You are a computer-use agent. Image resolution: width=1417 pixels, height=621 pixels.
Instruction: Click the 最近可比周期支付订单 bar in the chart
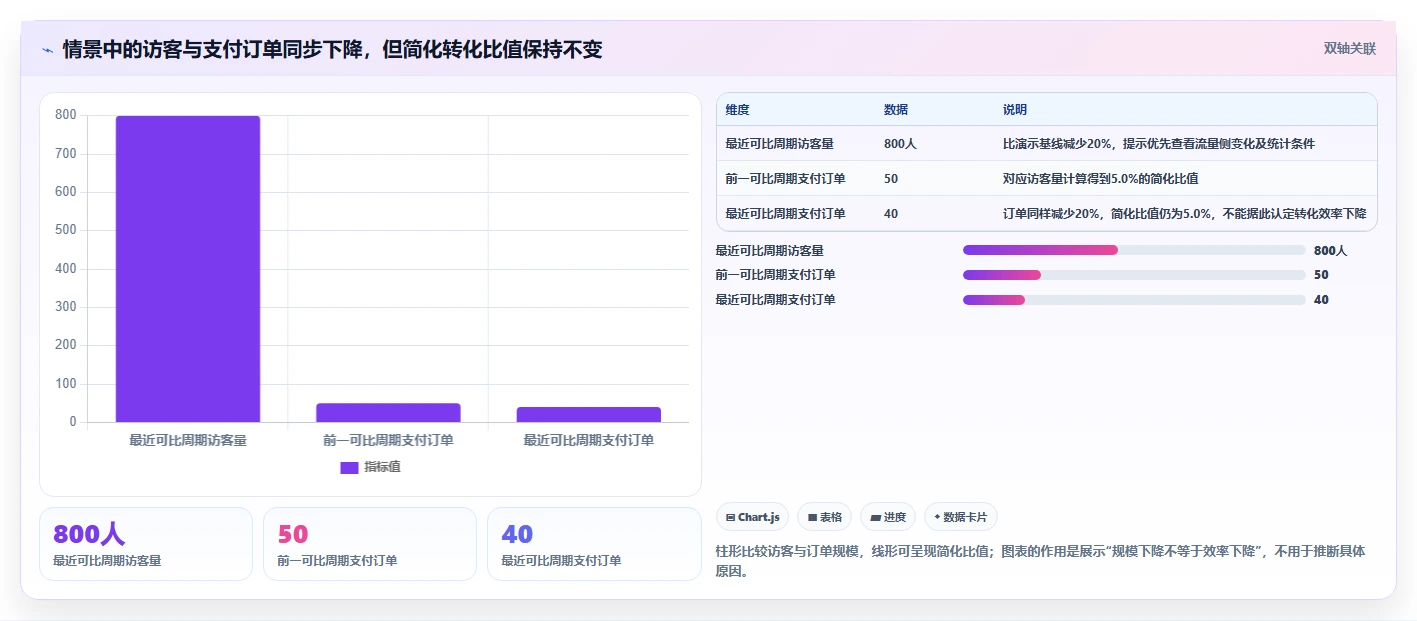[x=588, y=415]
